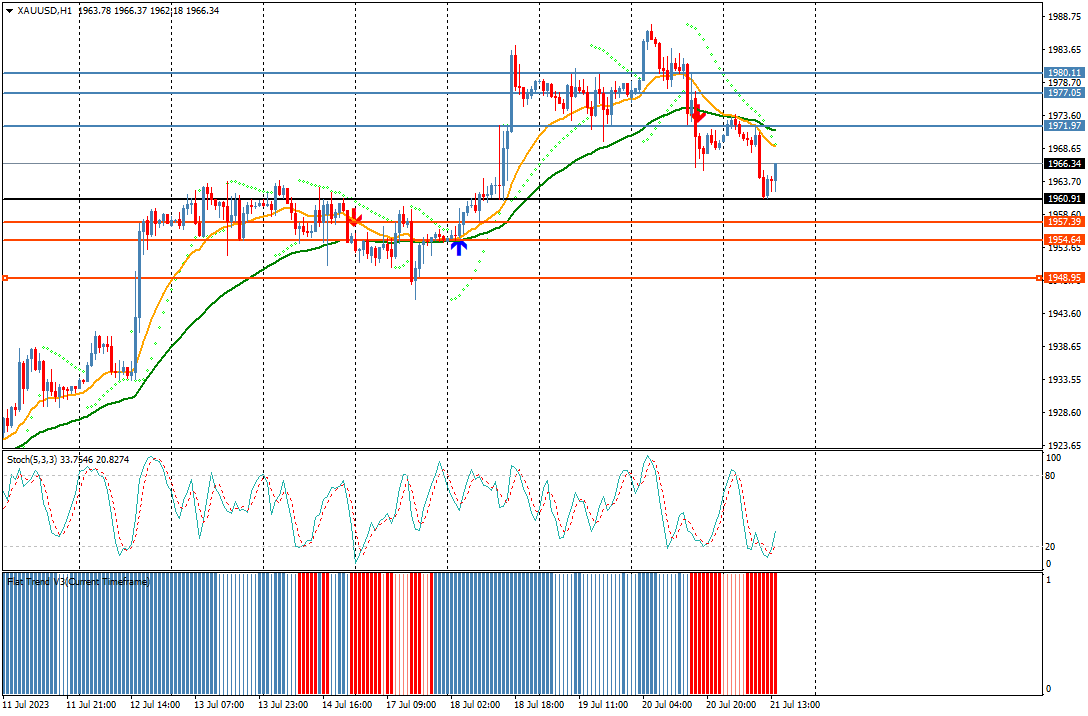Click the stochastic 20 level label
The width and height of the screenshot is (1088, 716).
(1050, 547)
